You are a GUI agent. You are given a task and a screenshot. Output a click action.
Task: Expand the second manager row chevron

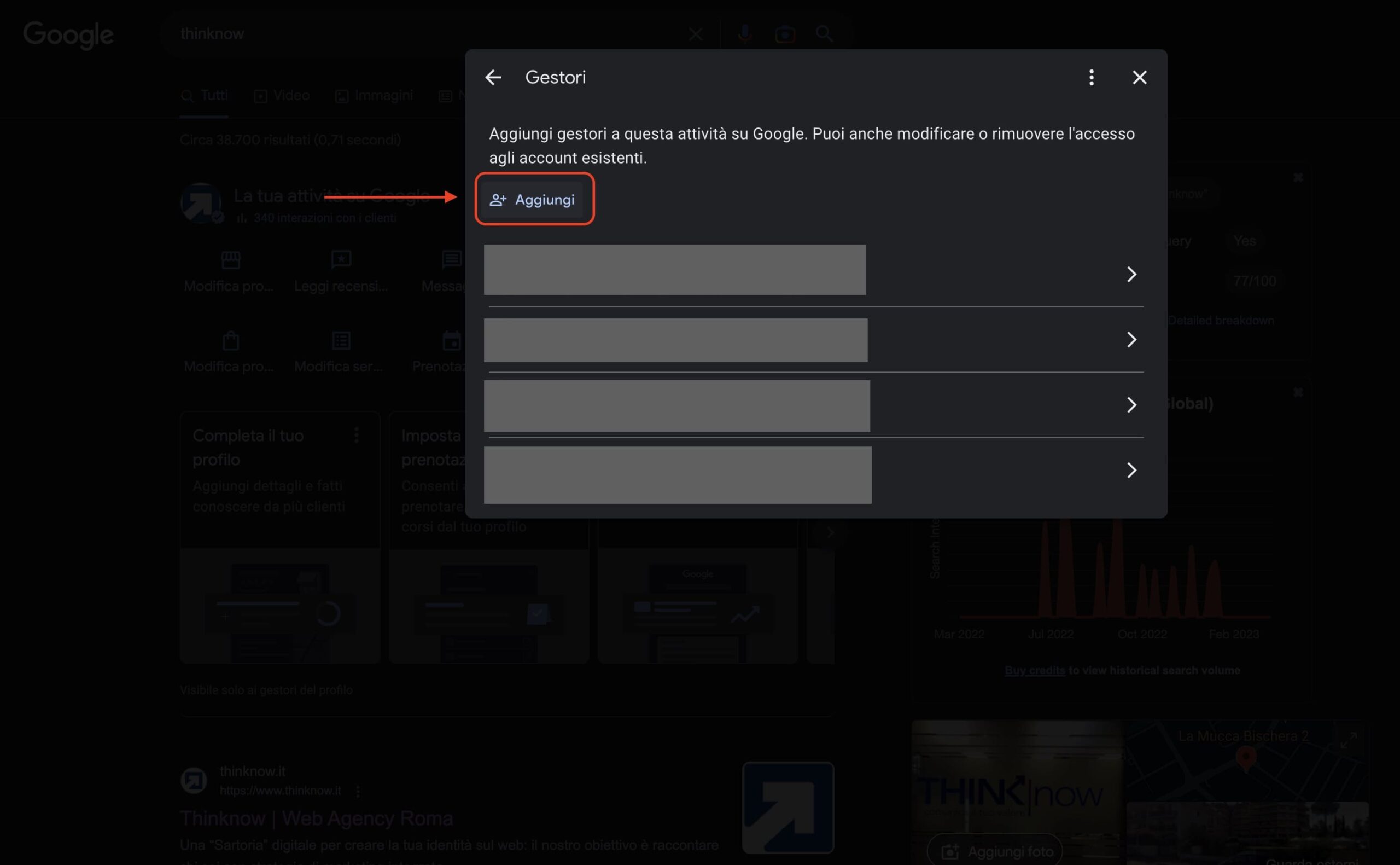click(x=1131, y=340)
